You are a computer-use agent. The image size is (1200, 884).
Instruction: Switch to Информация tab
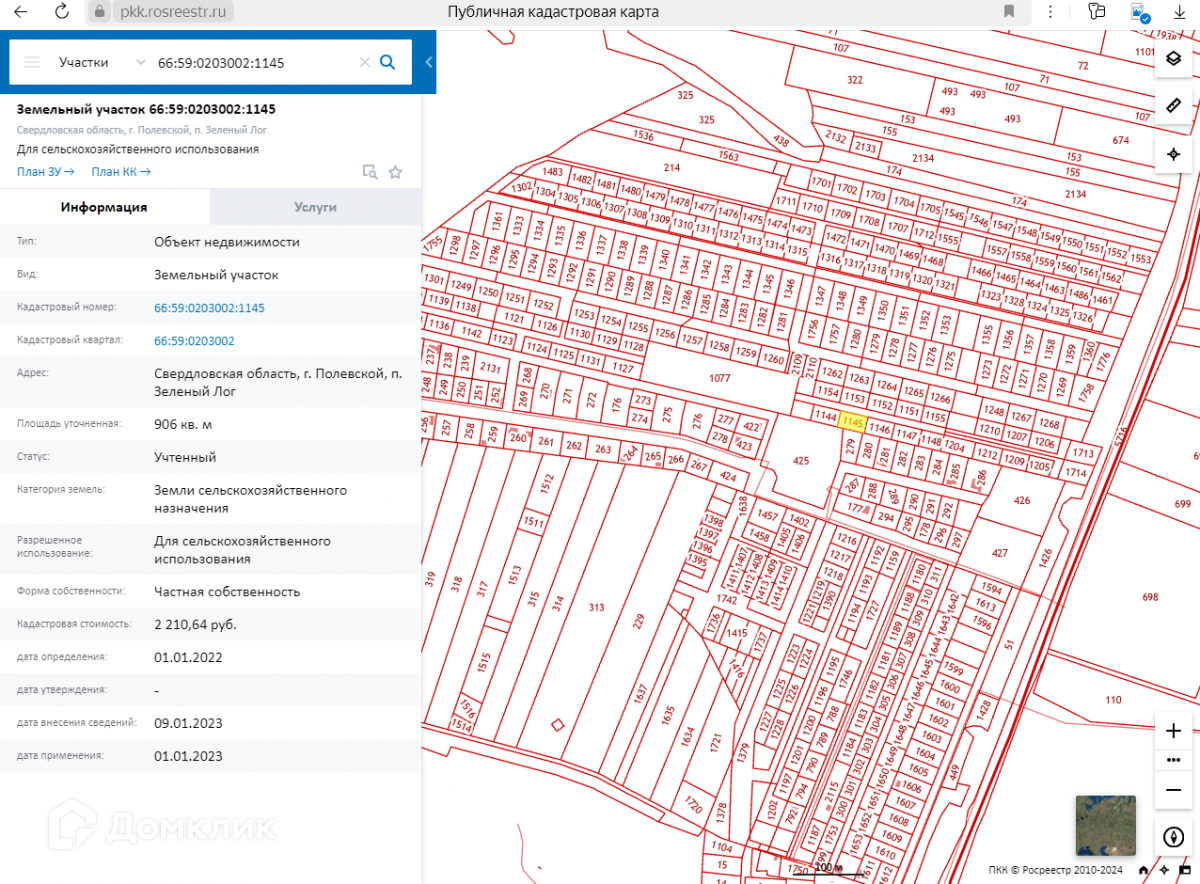tap(104, 207)
